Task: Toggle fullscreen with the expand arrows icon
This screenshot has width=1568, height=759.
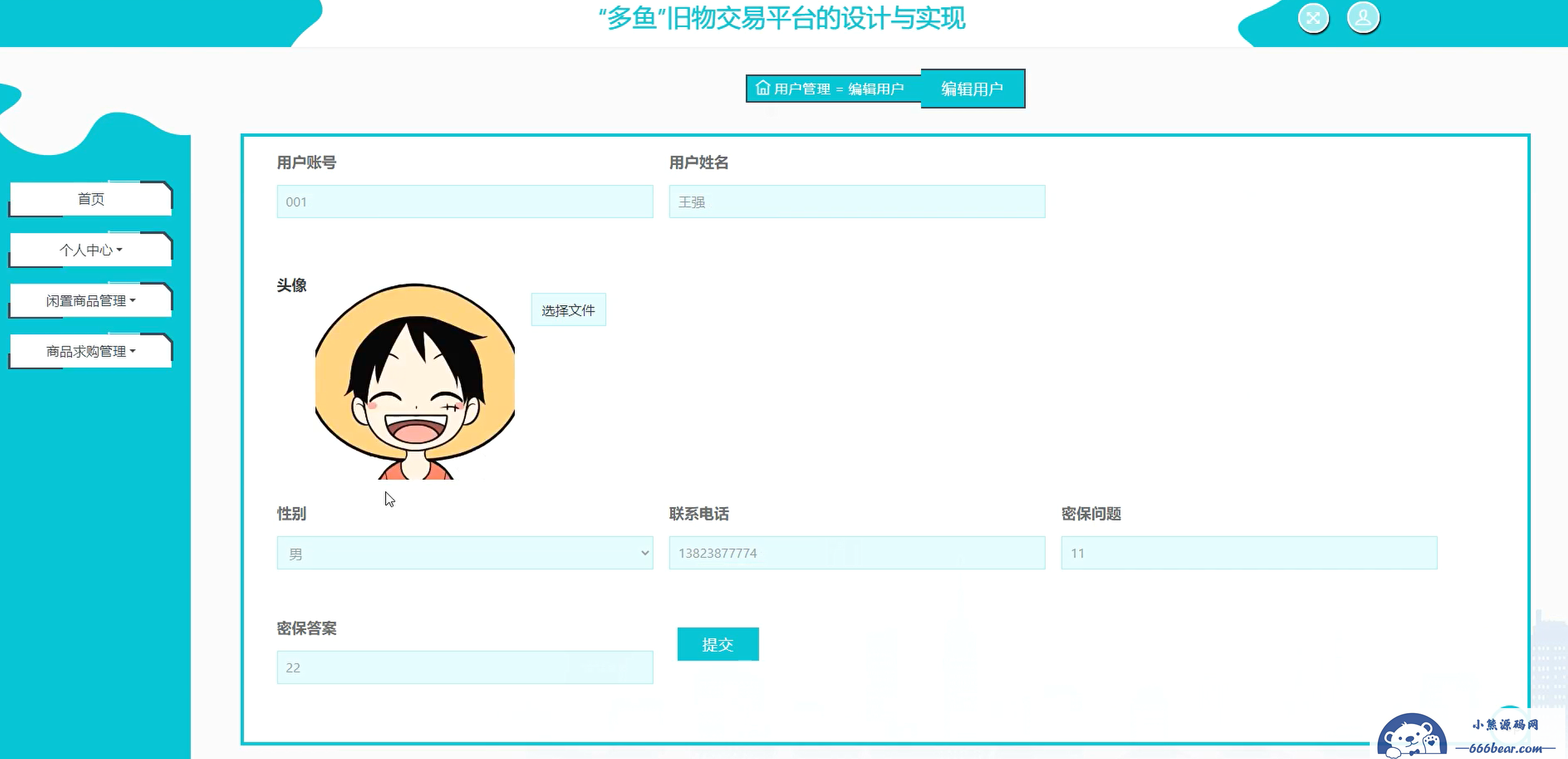Action: [x=1313, y=18]
